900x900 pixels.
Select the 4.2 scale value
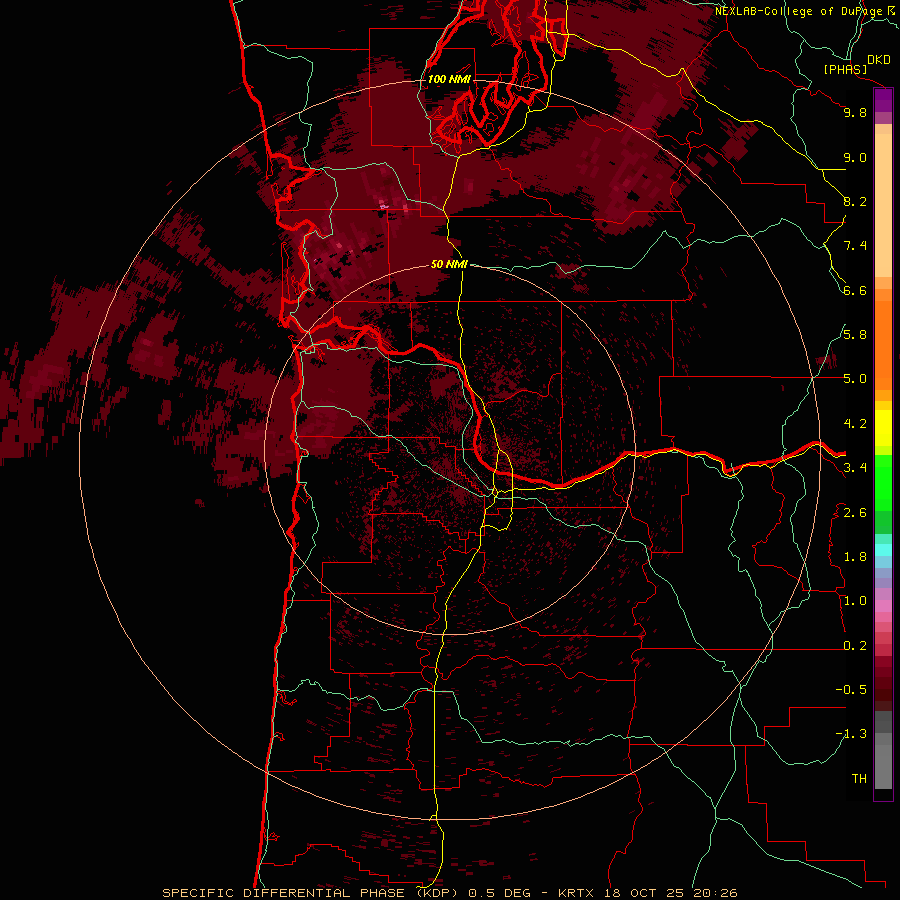(x=855, y=424)
